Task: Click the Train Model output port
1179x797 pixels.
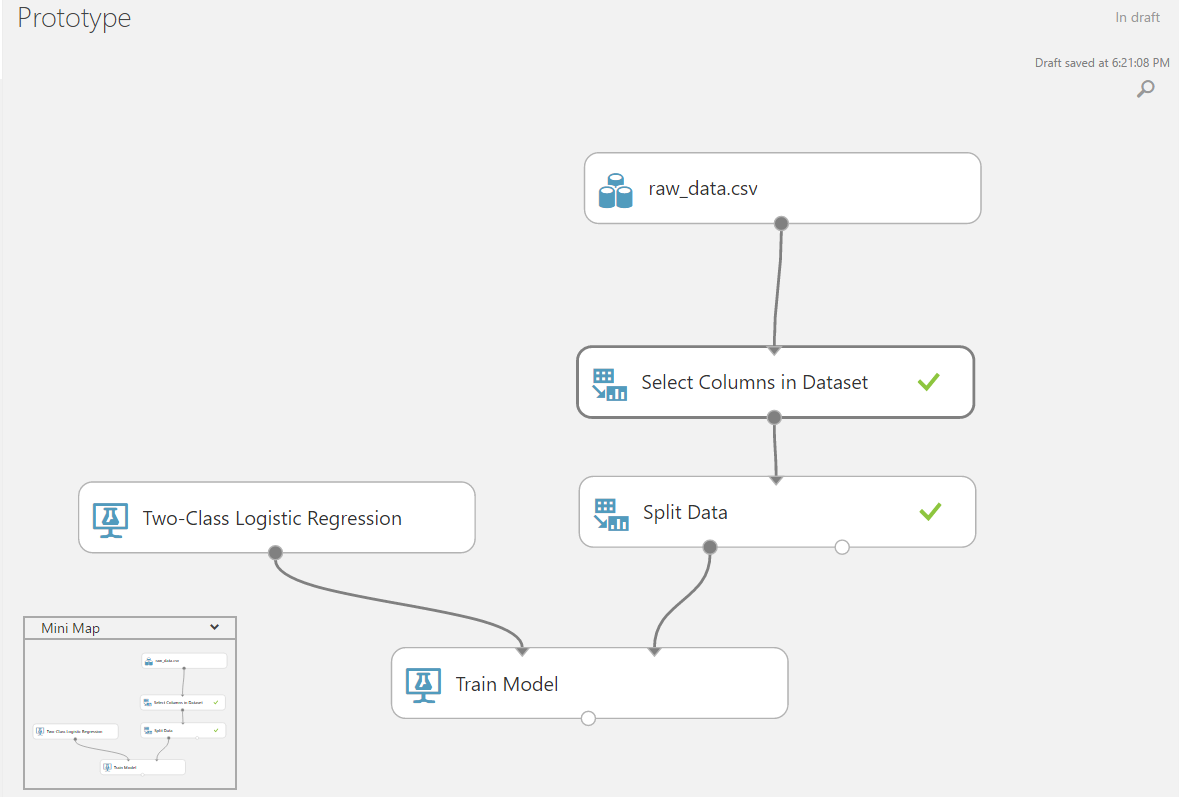Action: coord(588,718)
